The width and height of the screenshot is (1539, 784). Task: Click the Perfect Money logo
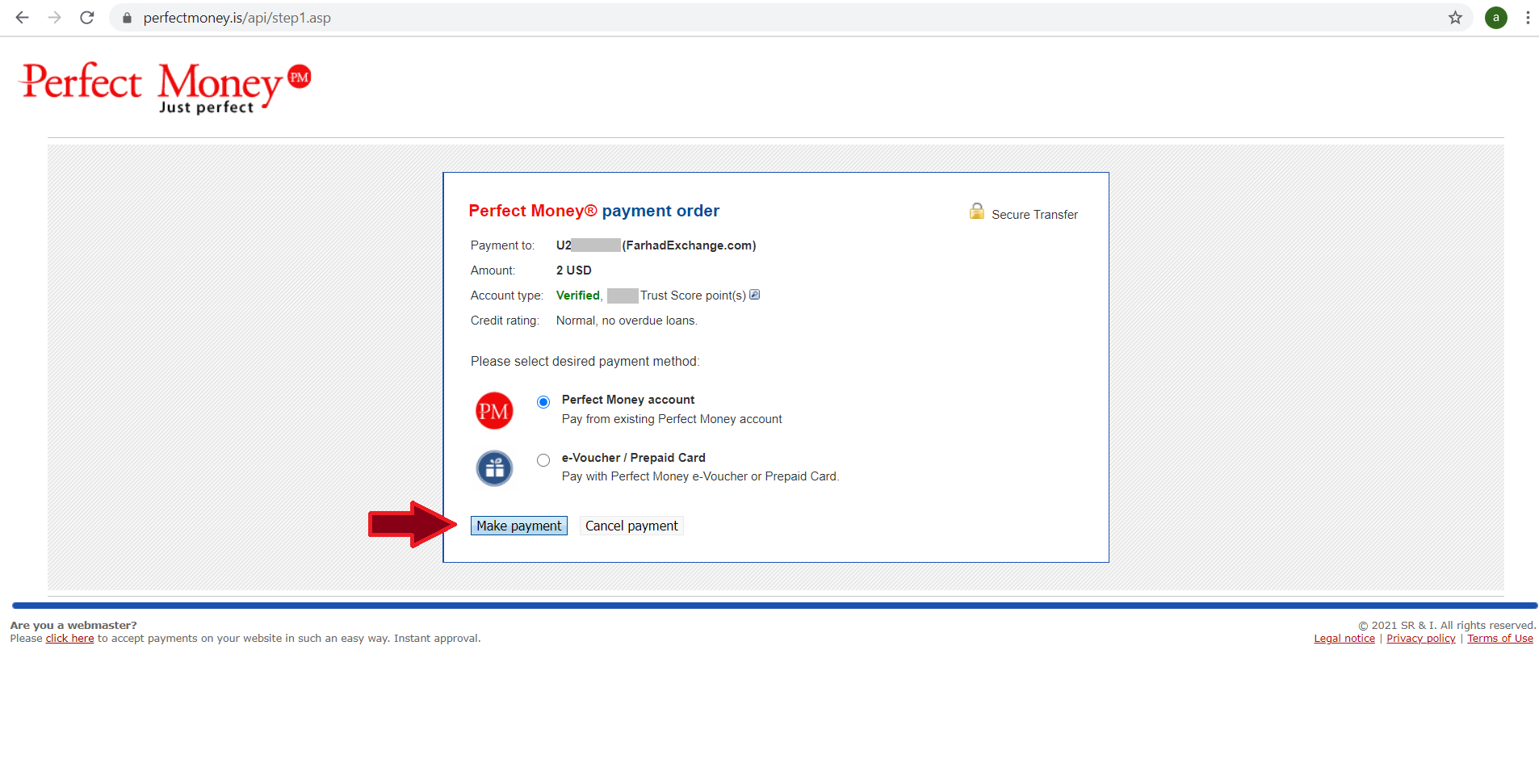pyautogui.click(x=166, y=87)
